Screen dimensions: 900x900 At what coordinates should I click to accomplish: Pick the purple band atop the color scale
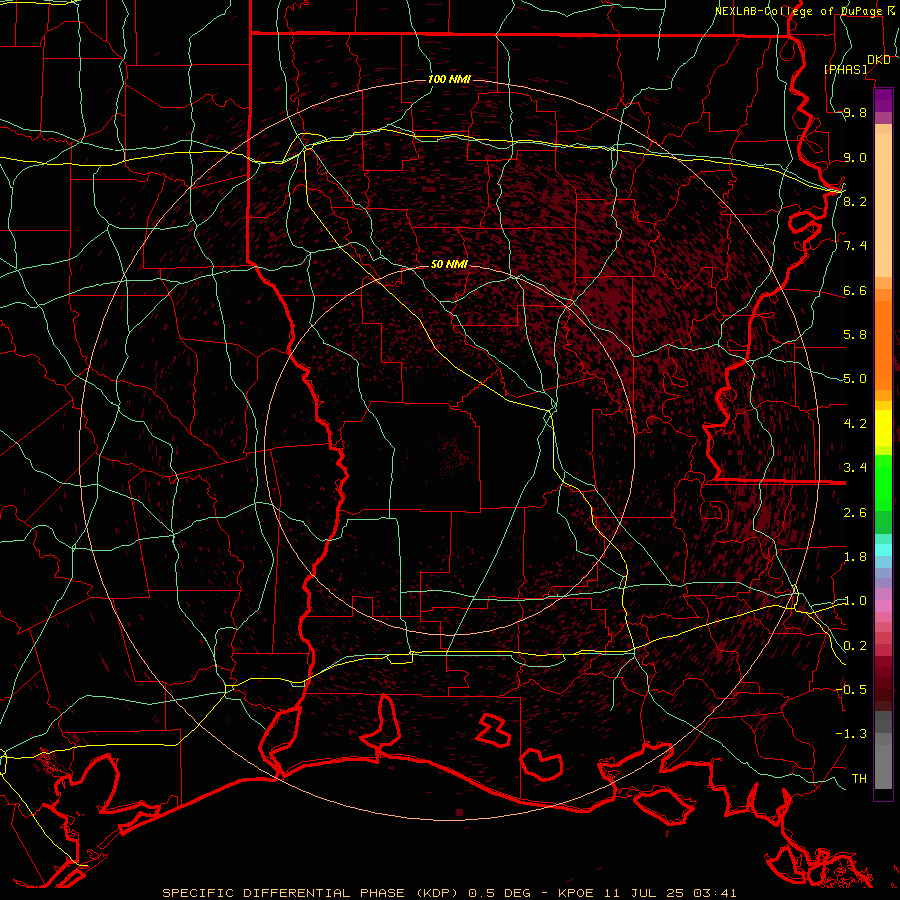point(883,100)
